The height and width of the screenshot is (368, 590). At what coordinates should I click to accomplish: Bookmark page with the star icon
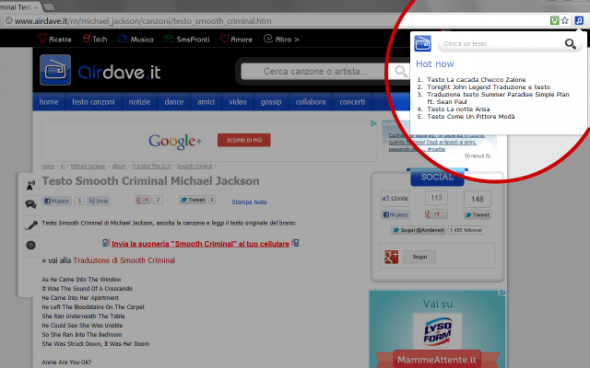coord(565,20)
